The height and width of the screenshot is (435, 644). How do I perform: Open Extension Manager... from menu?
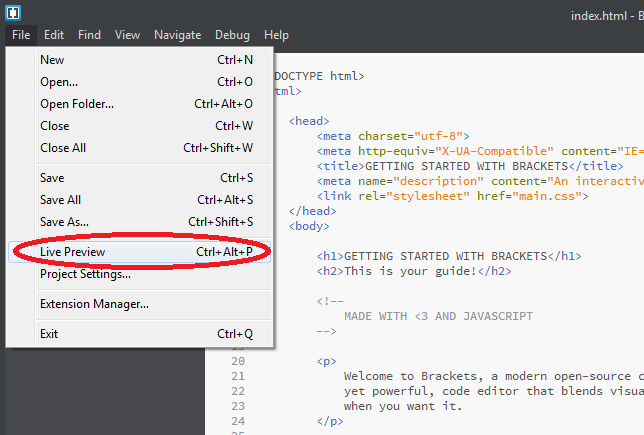click(x=139, y=304)
